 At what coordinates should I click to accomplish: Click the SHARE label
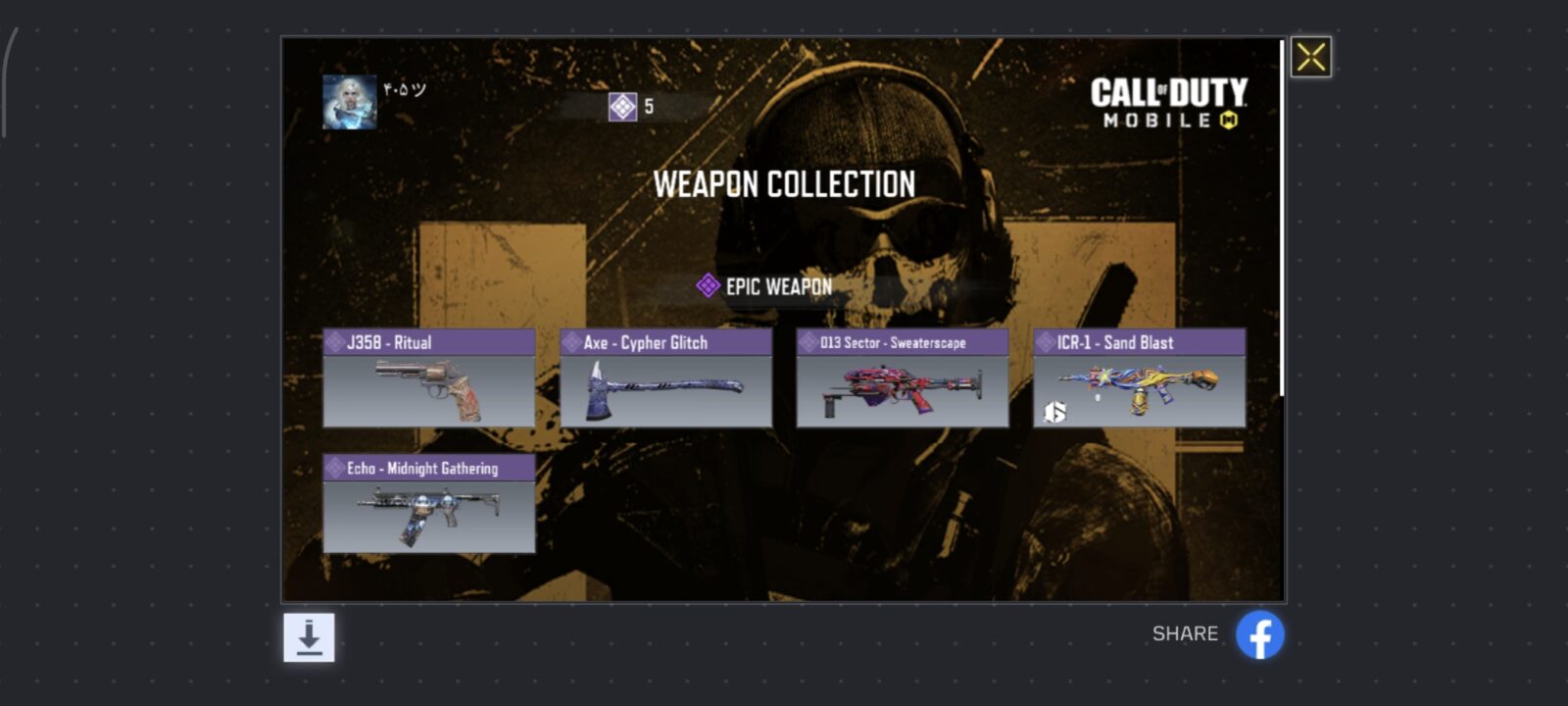click(1185, 633)
